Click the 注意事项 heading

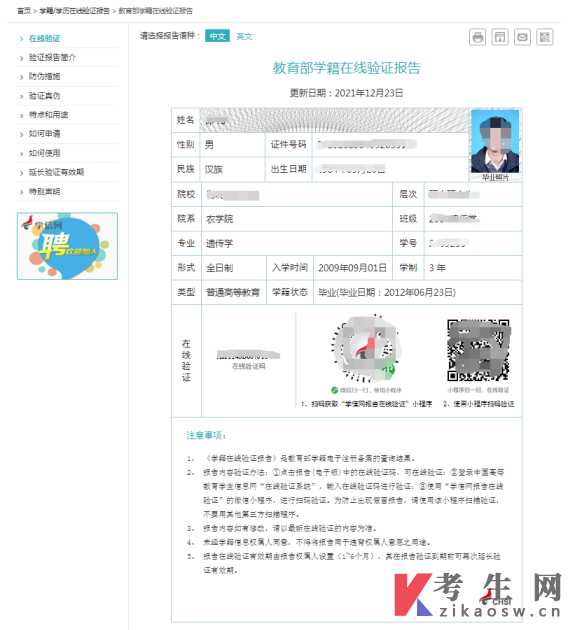[206, 436]
